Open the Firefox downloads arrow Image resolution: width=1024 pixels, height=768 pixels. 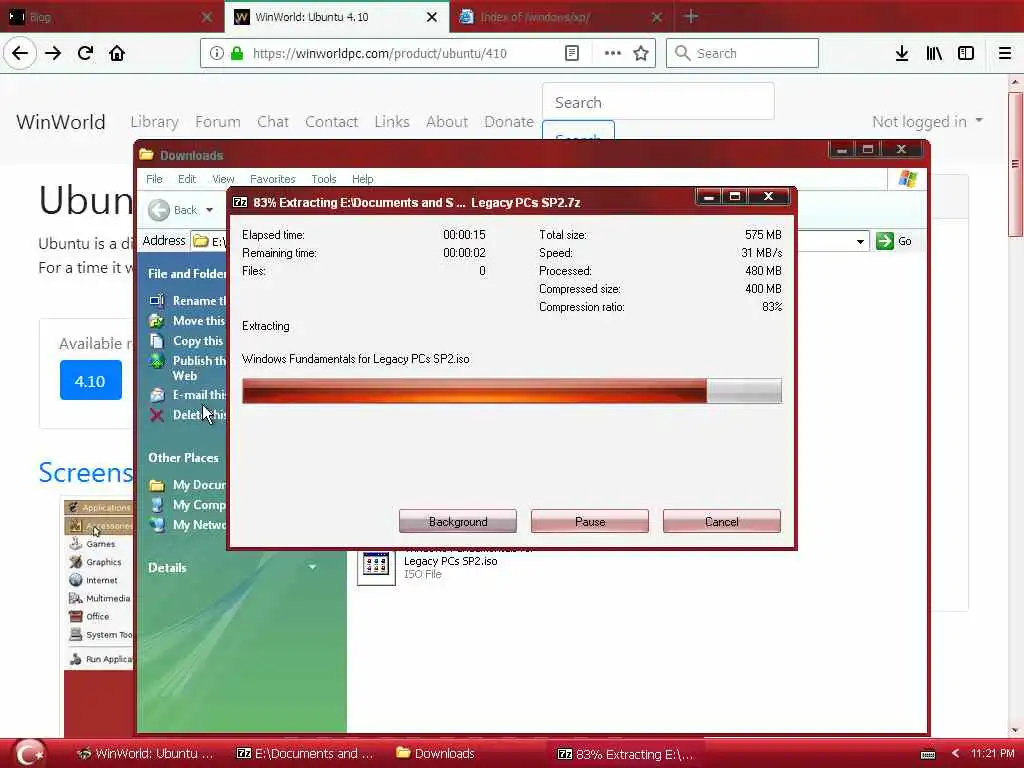click(901, 53)
